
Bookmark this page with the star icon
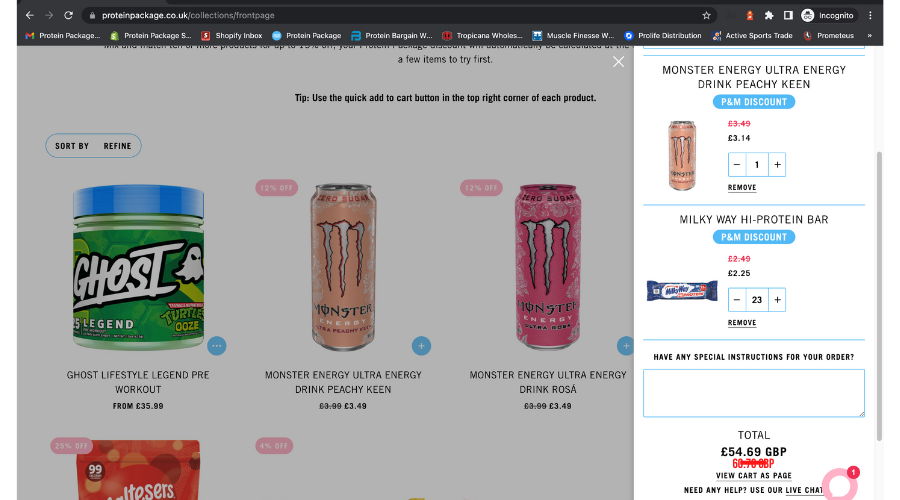tap(707, 15)
